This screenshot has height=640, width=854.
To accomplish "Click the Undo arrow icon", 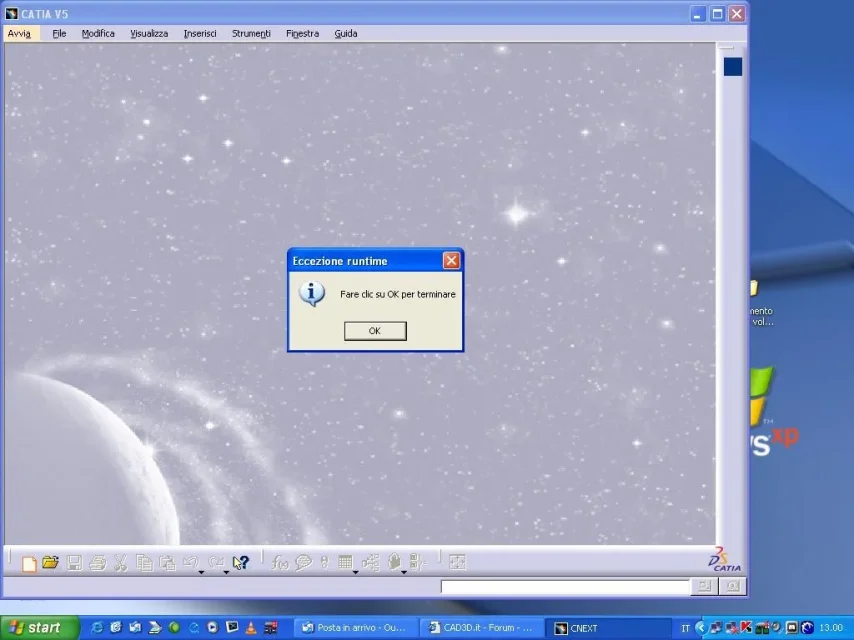I will pos(190,562).
